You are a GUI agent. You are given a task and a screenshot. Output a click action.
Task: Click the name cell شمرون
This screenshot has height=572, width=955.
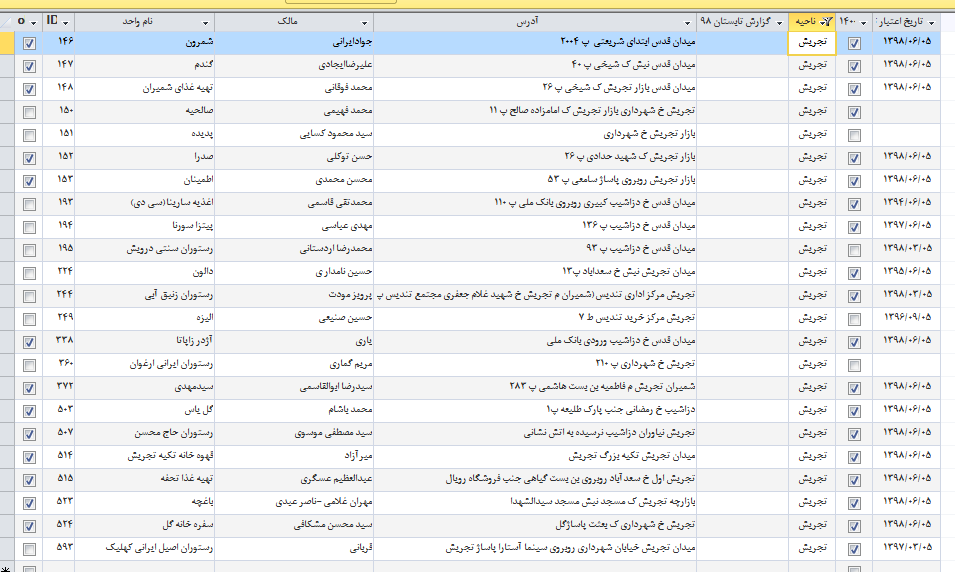coord(144,43)
